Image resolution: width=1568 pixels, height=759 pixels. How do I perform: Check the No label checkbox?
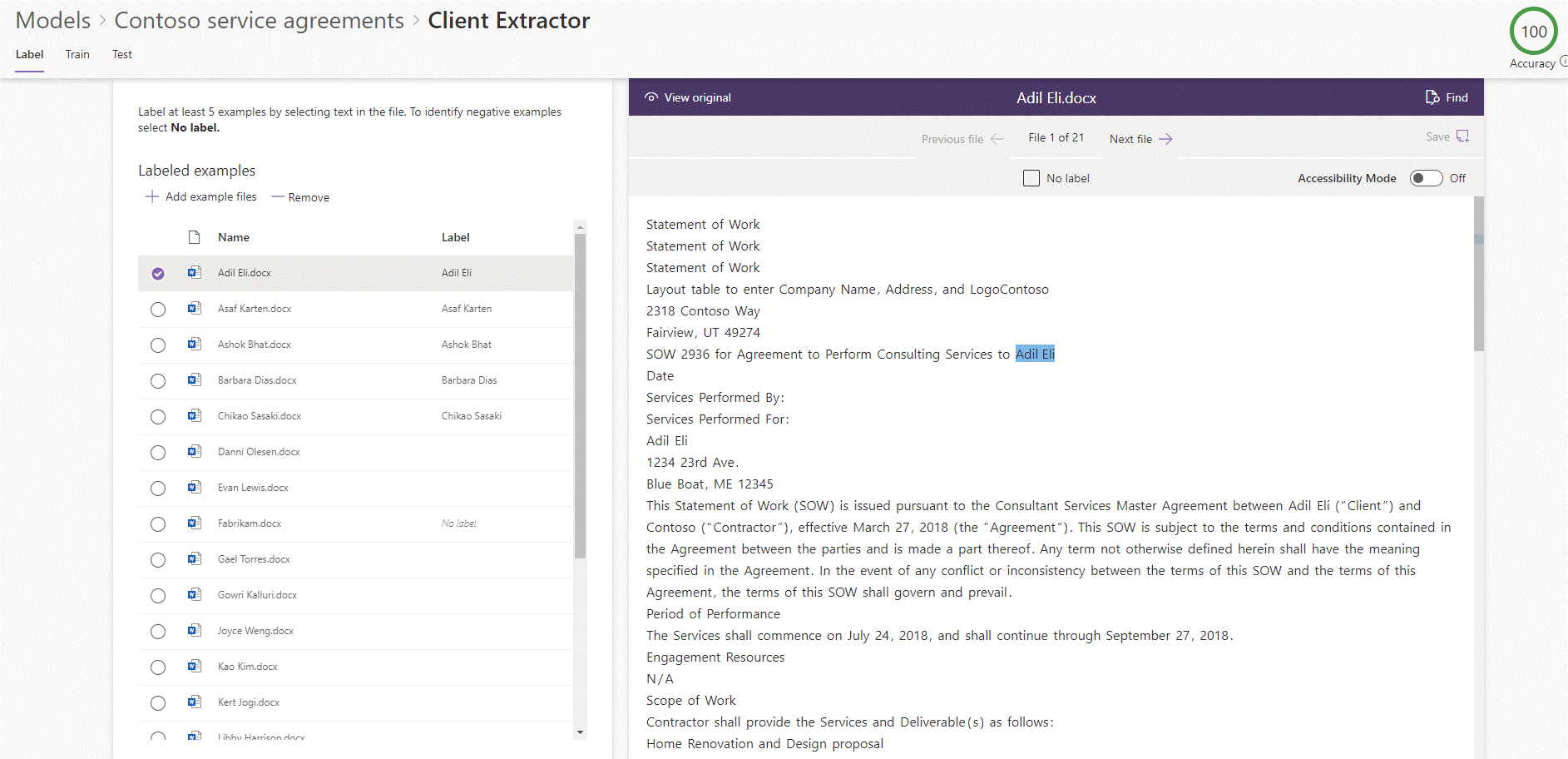click(x=1031, y=177)
